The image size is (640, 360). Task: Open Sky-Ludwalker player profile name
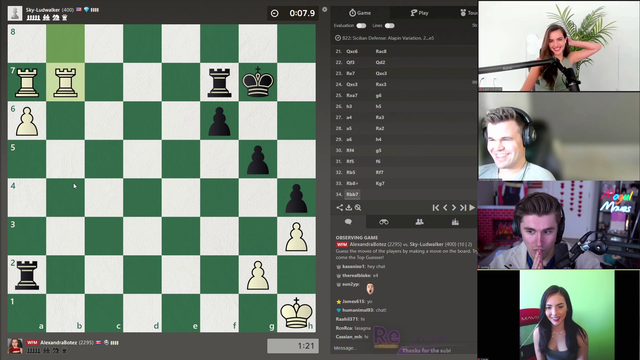pos(43,9)
